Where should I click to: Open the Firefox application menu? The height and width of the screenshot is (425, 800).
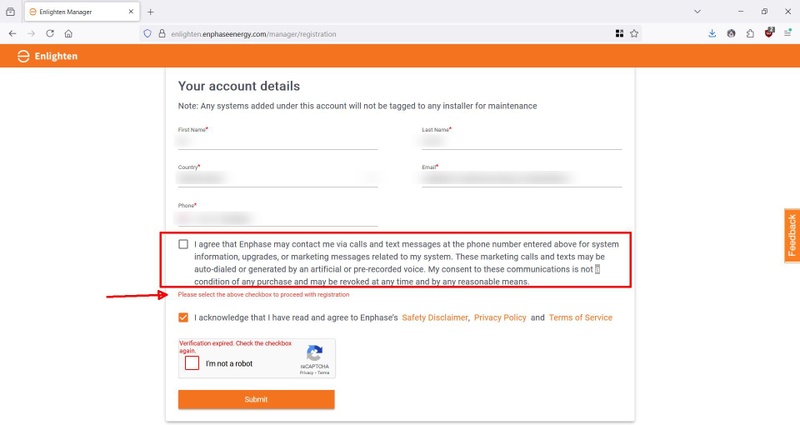click(786, 33)
